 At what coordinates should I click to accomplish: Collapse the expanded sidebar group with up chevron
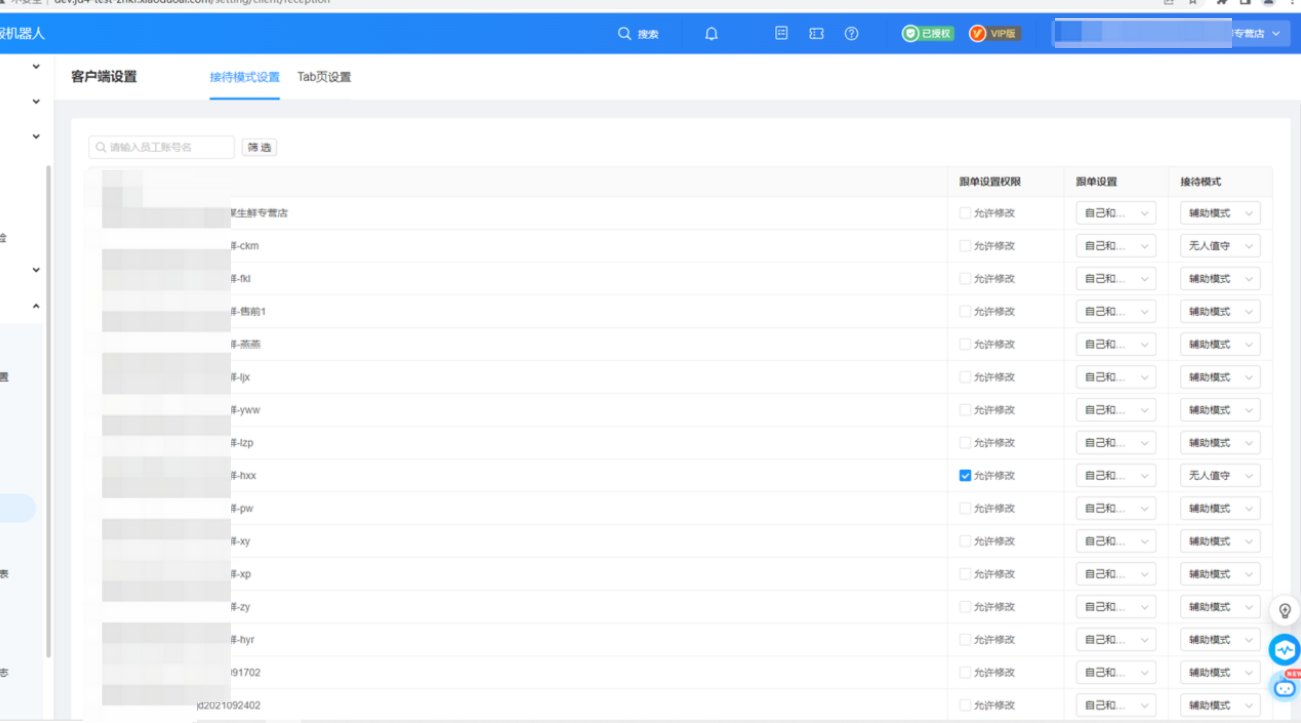tap(36, 306)
